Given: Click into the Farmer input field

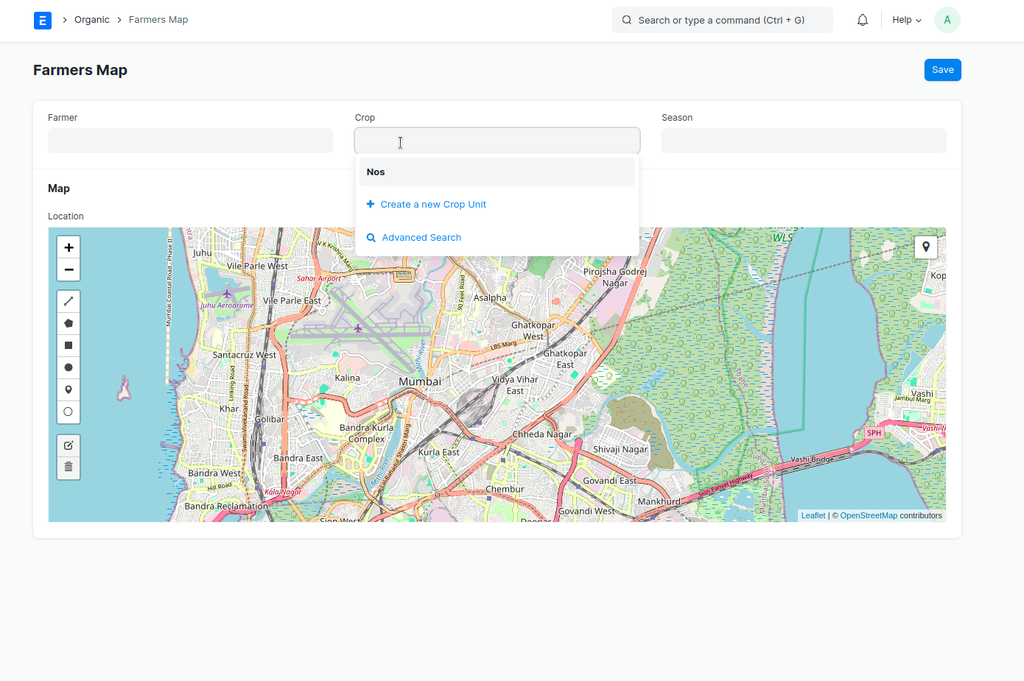Looking at the screenshot, I should tap(190, 141).
